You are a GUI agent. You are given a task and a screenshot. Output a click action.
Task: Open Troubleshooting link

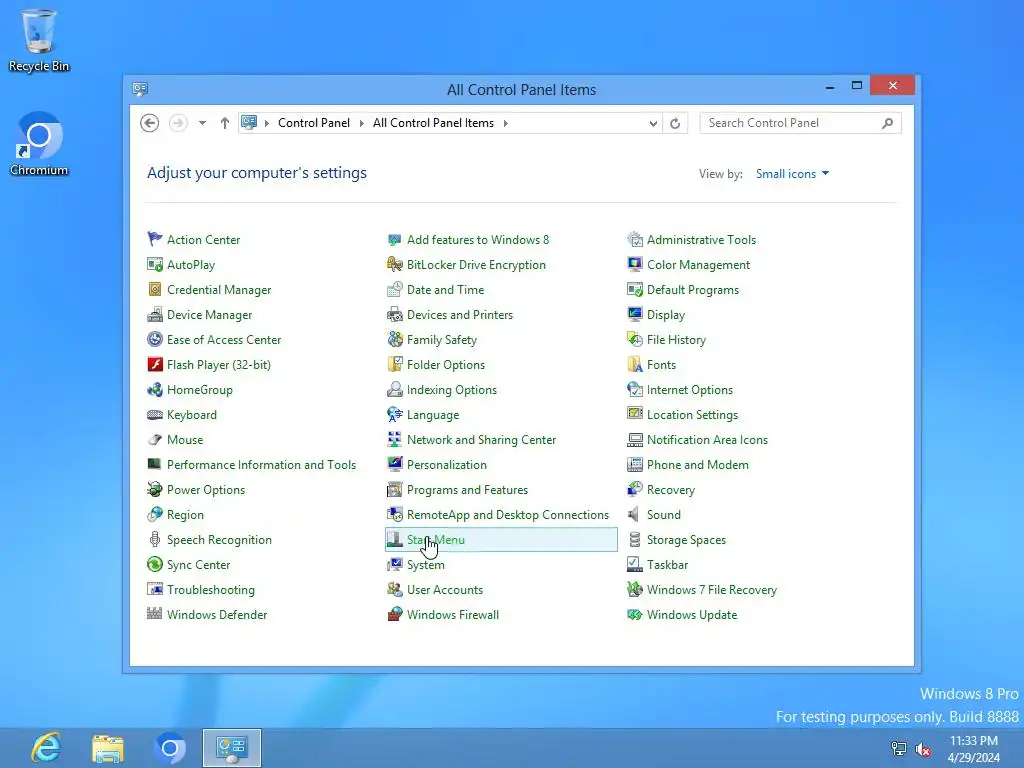(210, 590)
